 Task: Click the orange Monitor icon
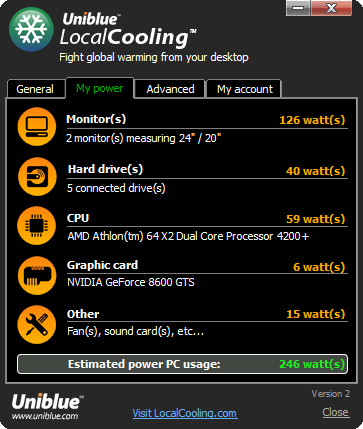(37, 126)
